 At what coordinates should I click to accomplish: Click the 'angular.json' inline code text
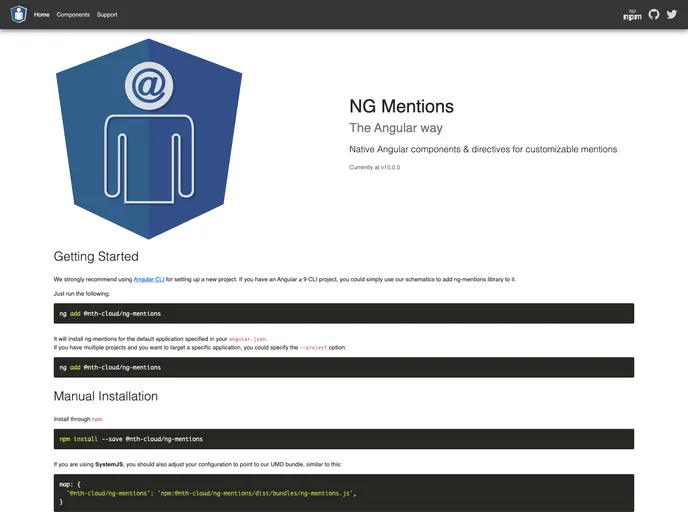point(247,339)
